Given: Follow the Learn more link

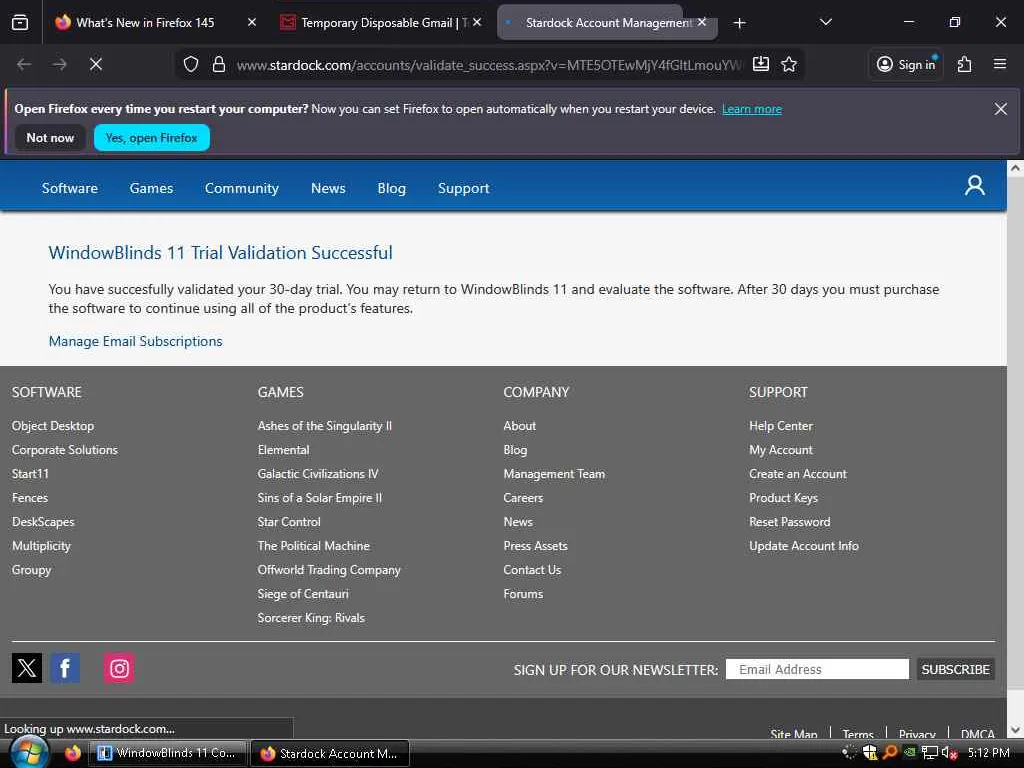Looking at the screenshot, I should click(x=752, y=109).
